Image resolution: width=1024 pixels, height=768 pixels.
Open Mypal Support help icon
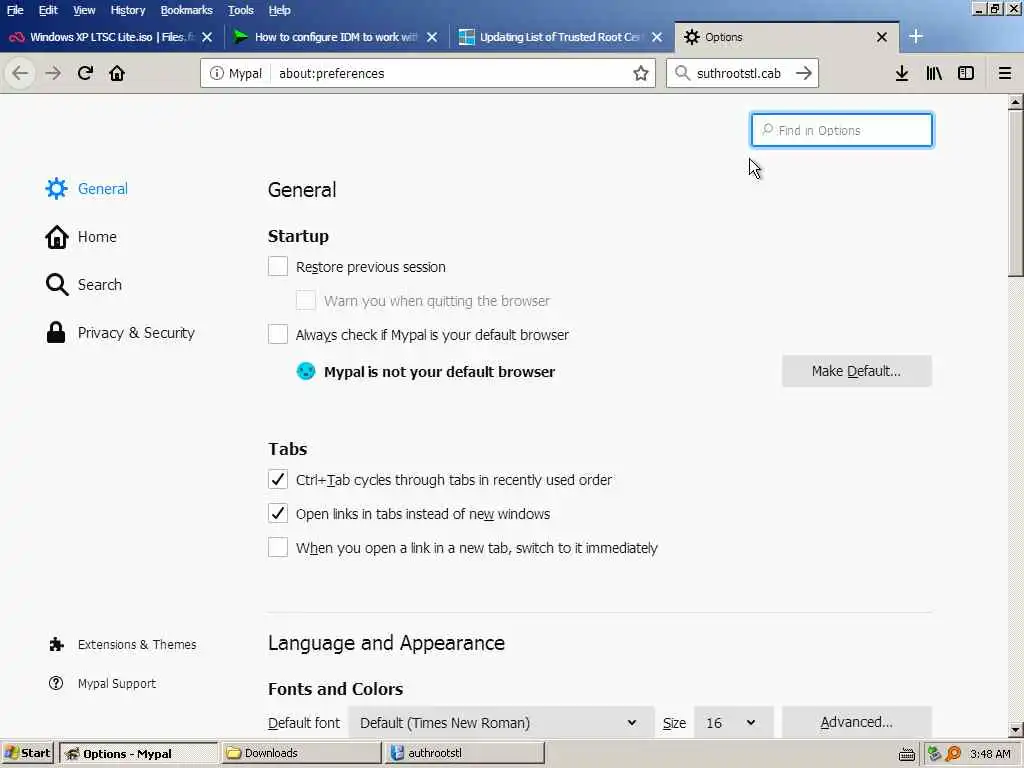(x=103, y=684)
